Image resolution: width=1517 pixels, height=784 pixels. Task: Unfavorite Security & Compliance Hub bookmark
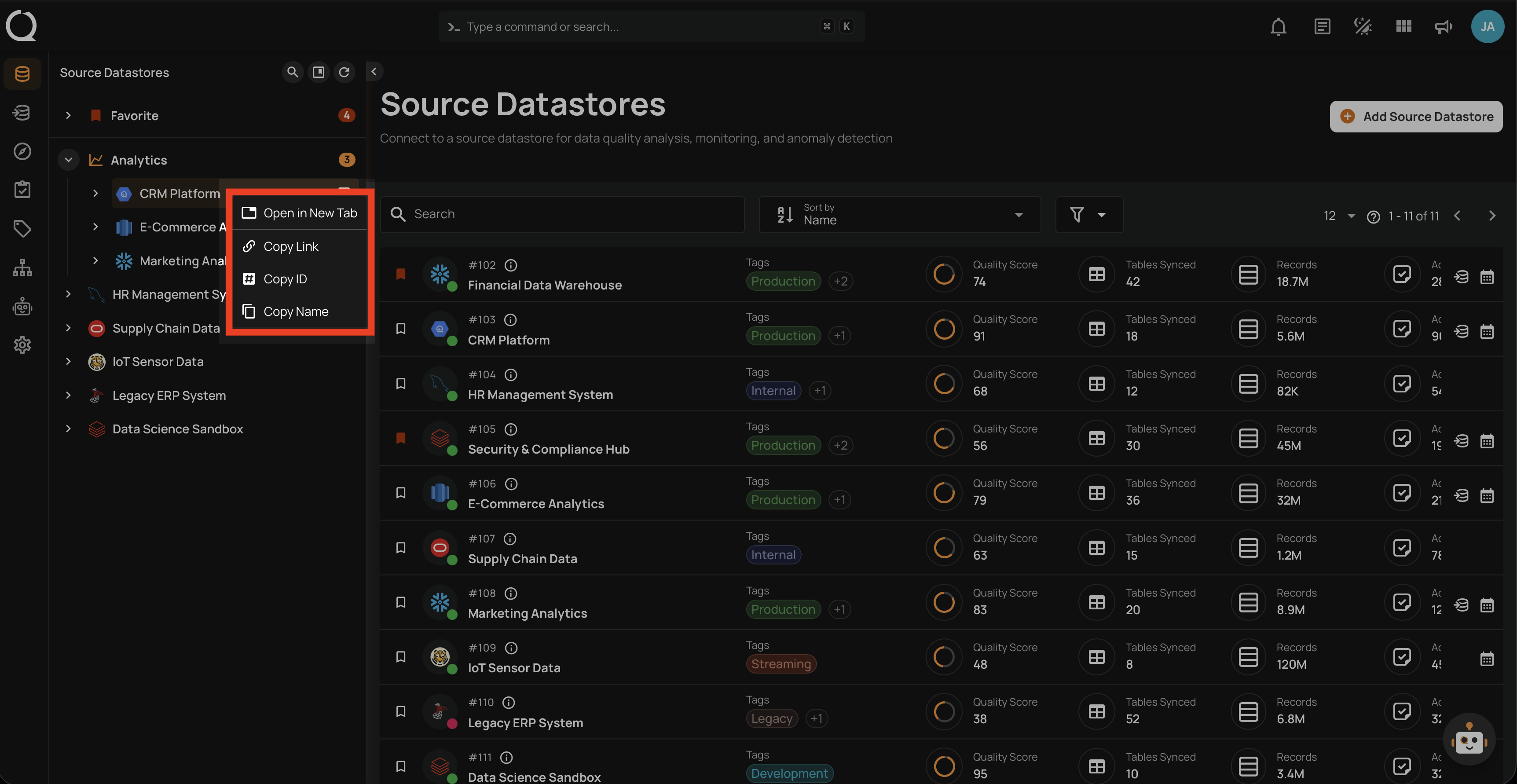pos(401,438)
